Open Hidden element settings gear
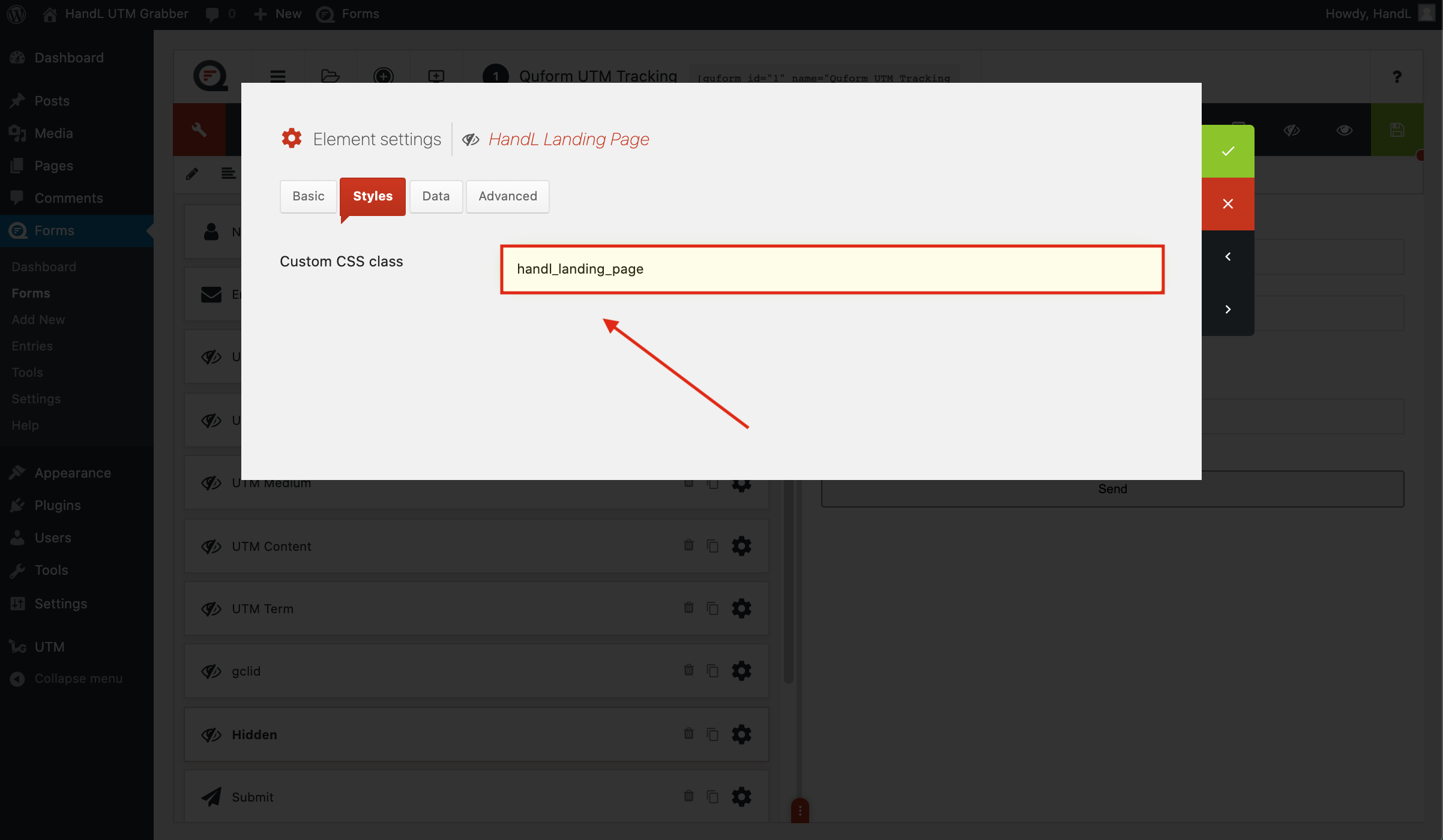1443x840 pixels. 741,734
